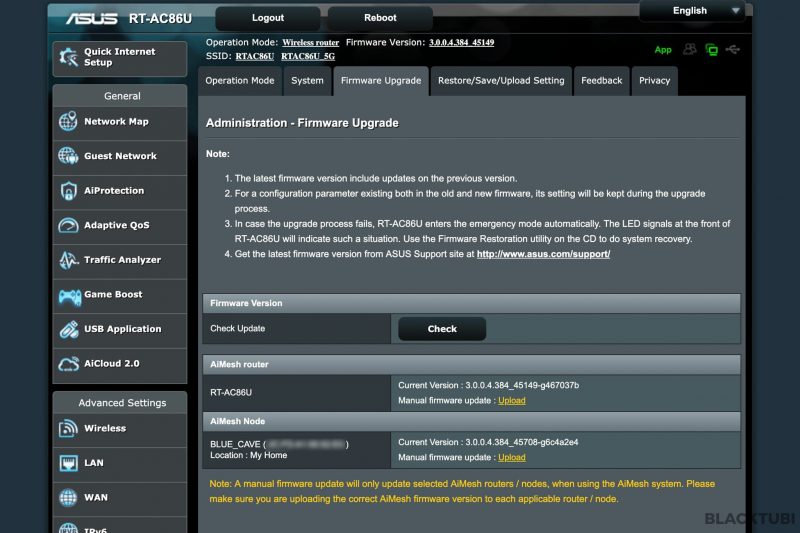Click the RTAC86U_5G SSID link
800x533 pixels.
point(308,56)
